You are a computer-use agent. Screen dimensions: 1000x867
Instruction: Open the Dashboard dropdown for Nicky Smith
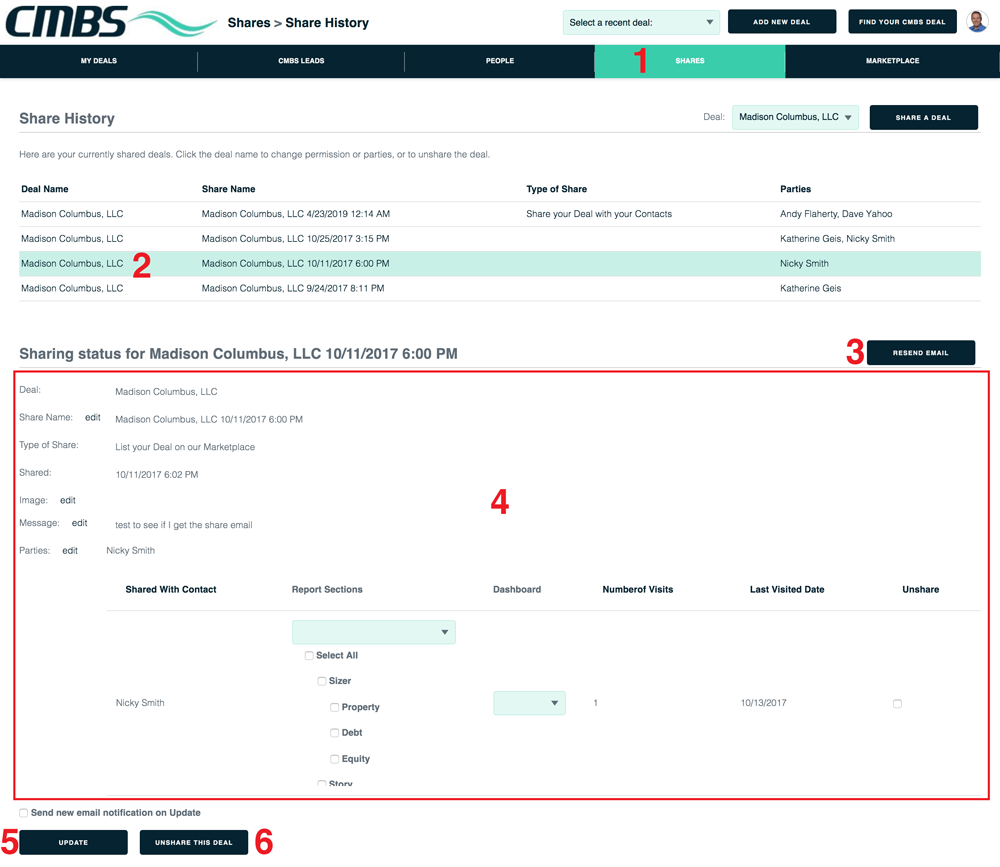(529, 703)
